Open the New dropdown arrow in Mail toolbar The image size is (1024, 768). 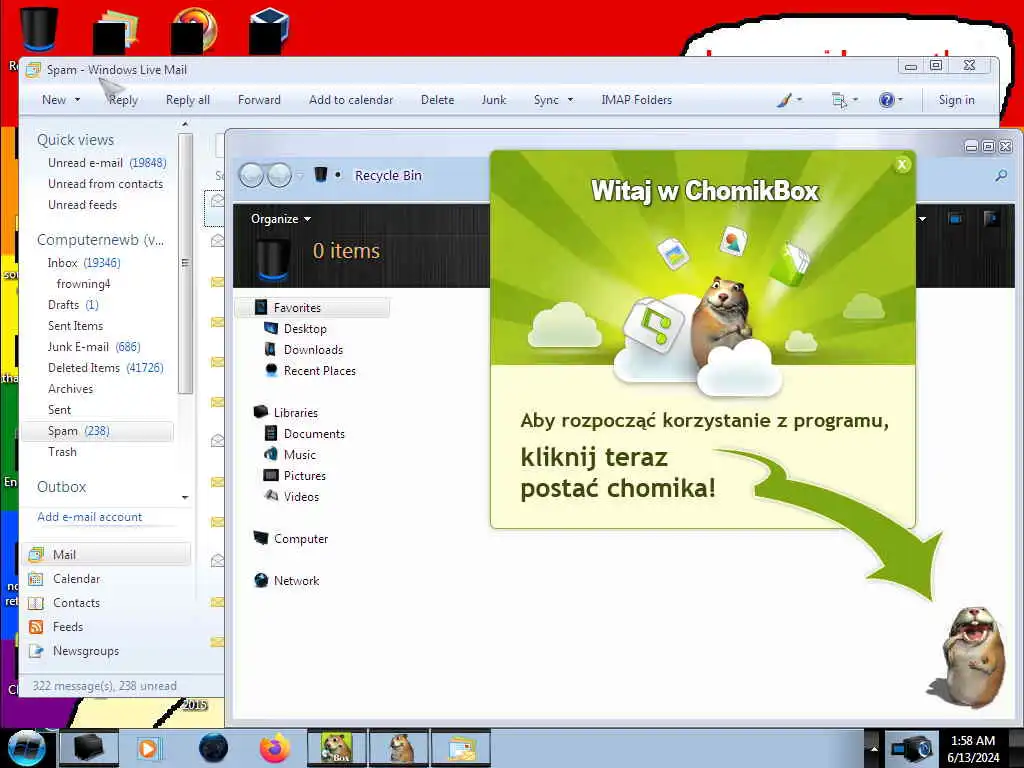coord(78,100)
